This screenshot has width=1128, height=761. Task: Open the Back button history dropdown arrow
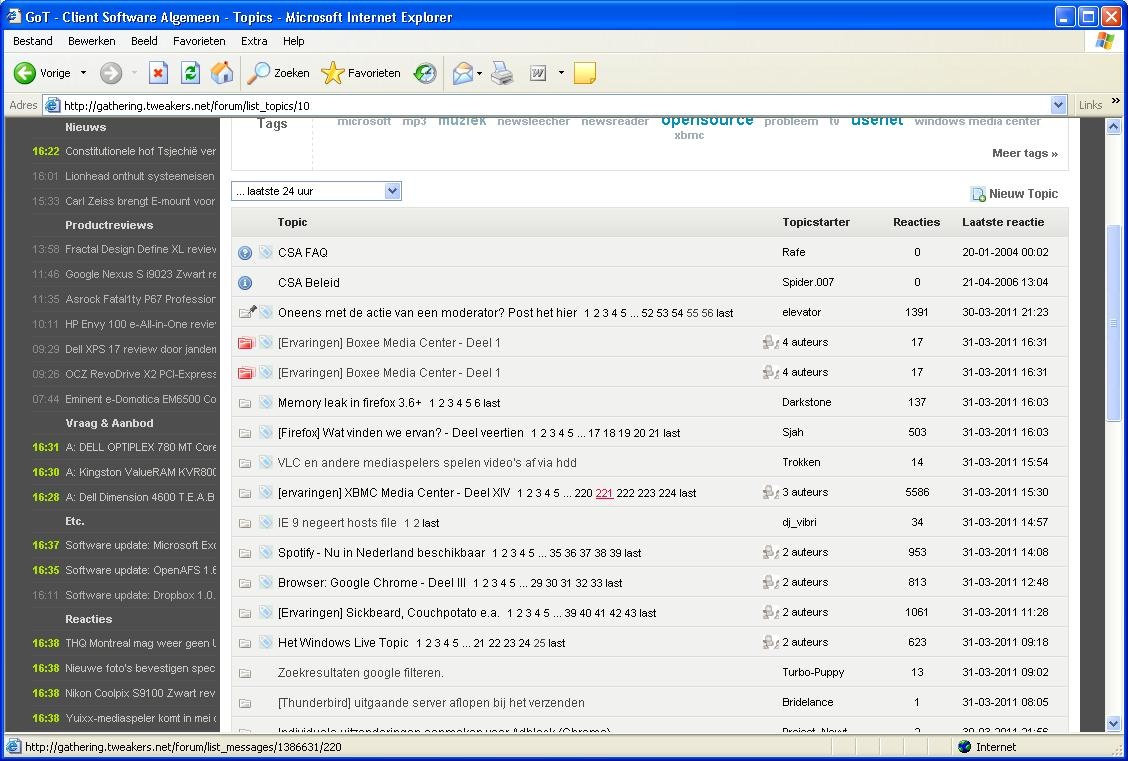click(83, 73)
